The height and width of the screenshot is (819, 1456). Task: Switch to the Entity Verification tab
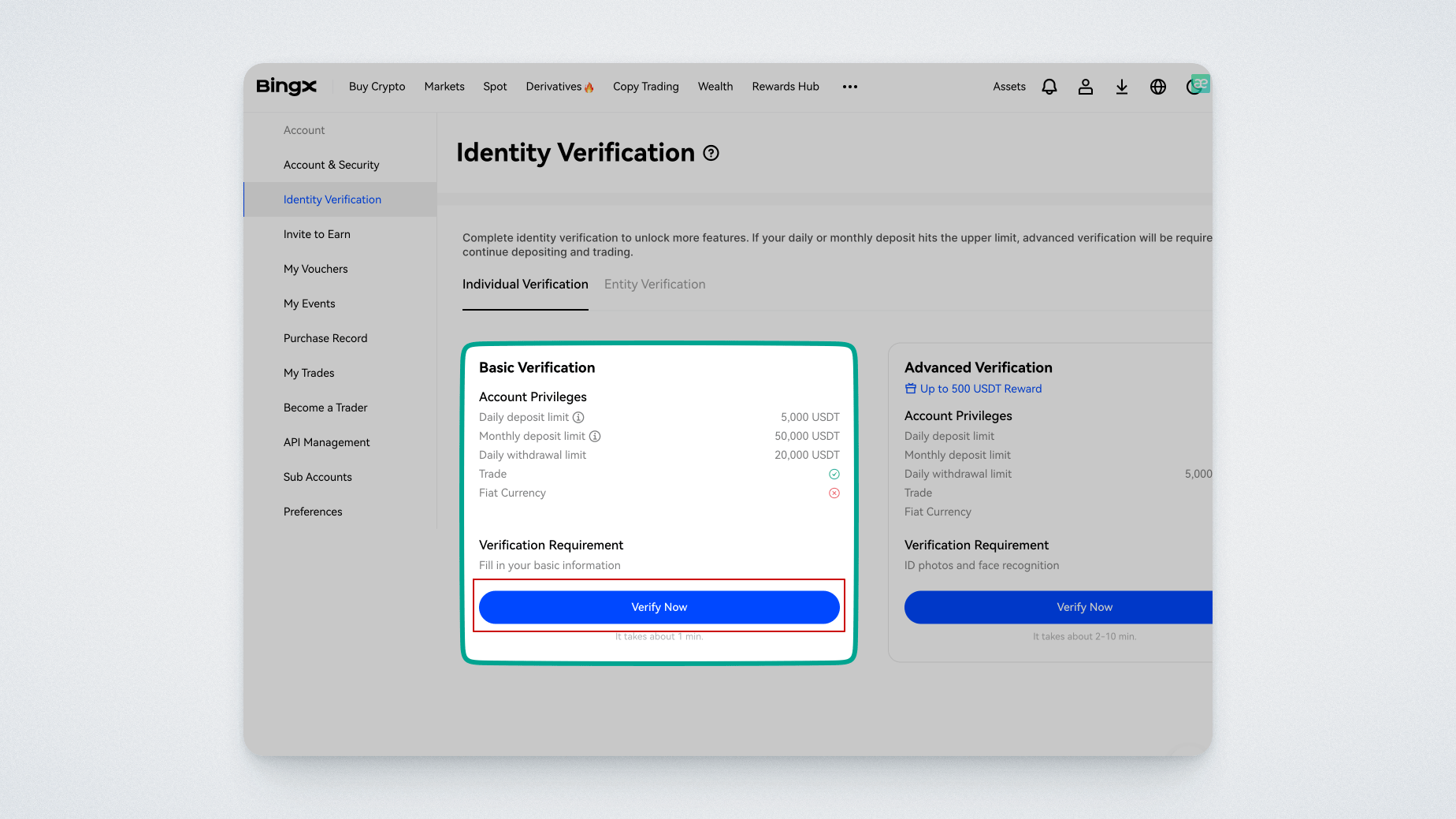(654, 285)
